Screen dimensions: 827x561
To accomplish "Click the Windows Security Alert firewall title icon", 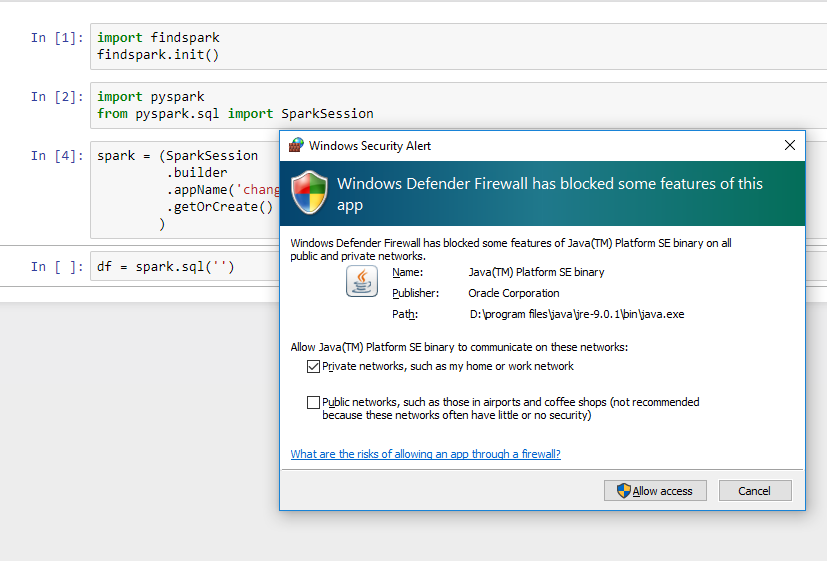I will (296, 145).
